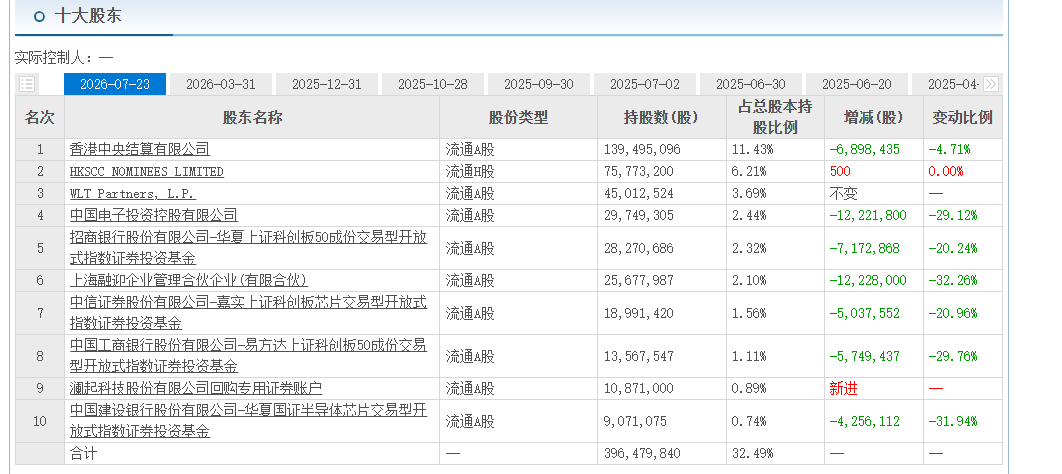The image size is (1062, 474).
Task: Click change value -4,256,112
Action: coord(864,421)
